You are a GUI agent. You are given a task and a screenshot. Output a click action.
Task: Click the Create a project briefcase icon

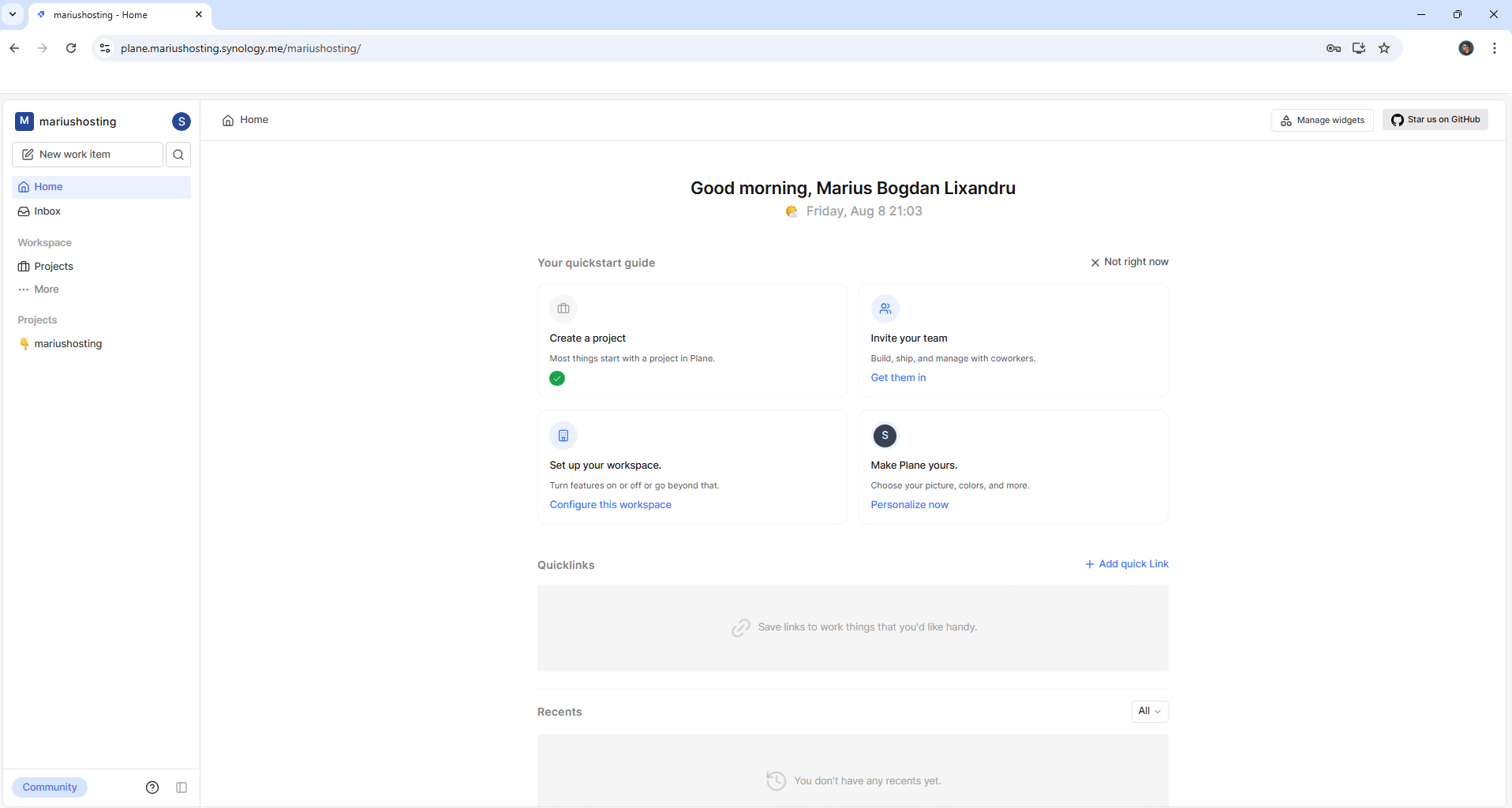click(563, 309)
